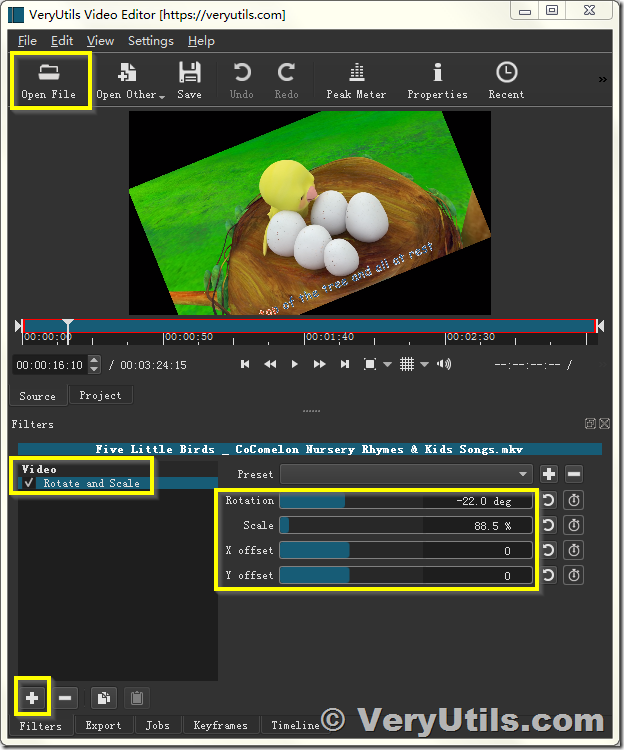Enable keyframes for X offset
The height and width of the screenshot is (750, 624).
point(574,551)
